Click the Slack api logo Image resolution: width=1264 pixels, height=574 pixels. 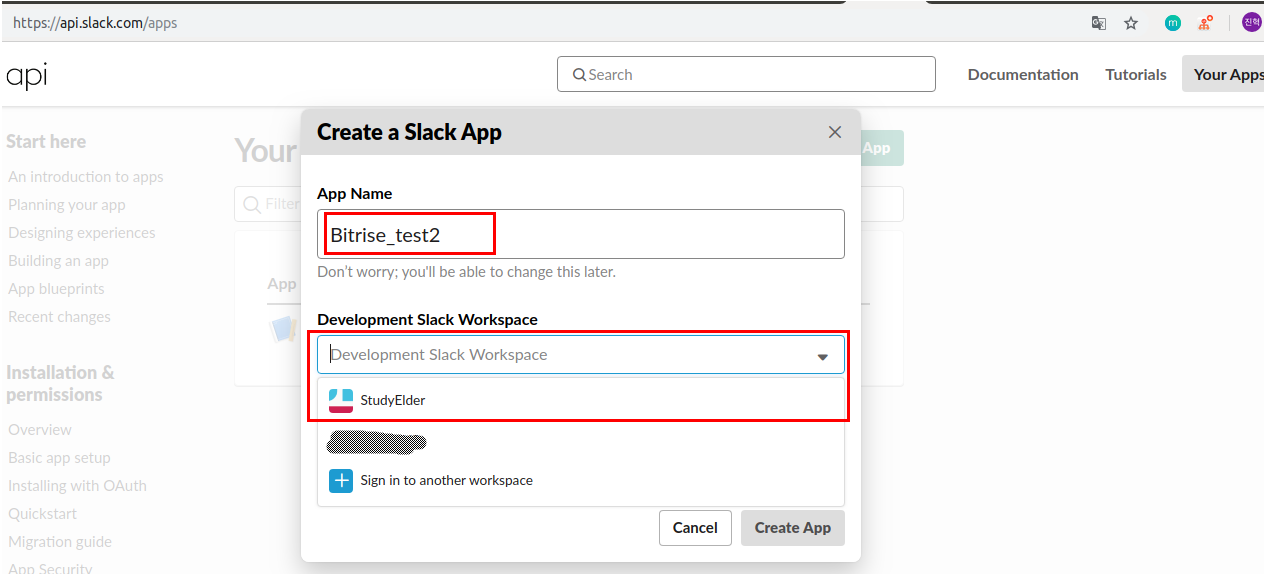[x=27, y=75]
